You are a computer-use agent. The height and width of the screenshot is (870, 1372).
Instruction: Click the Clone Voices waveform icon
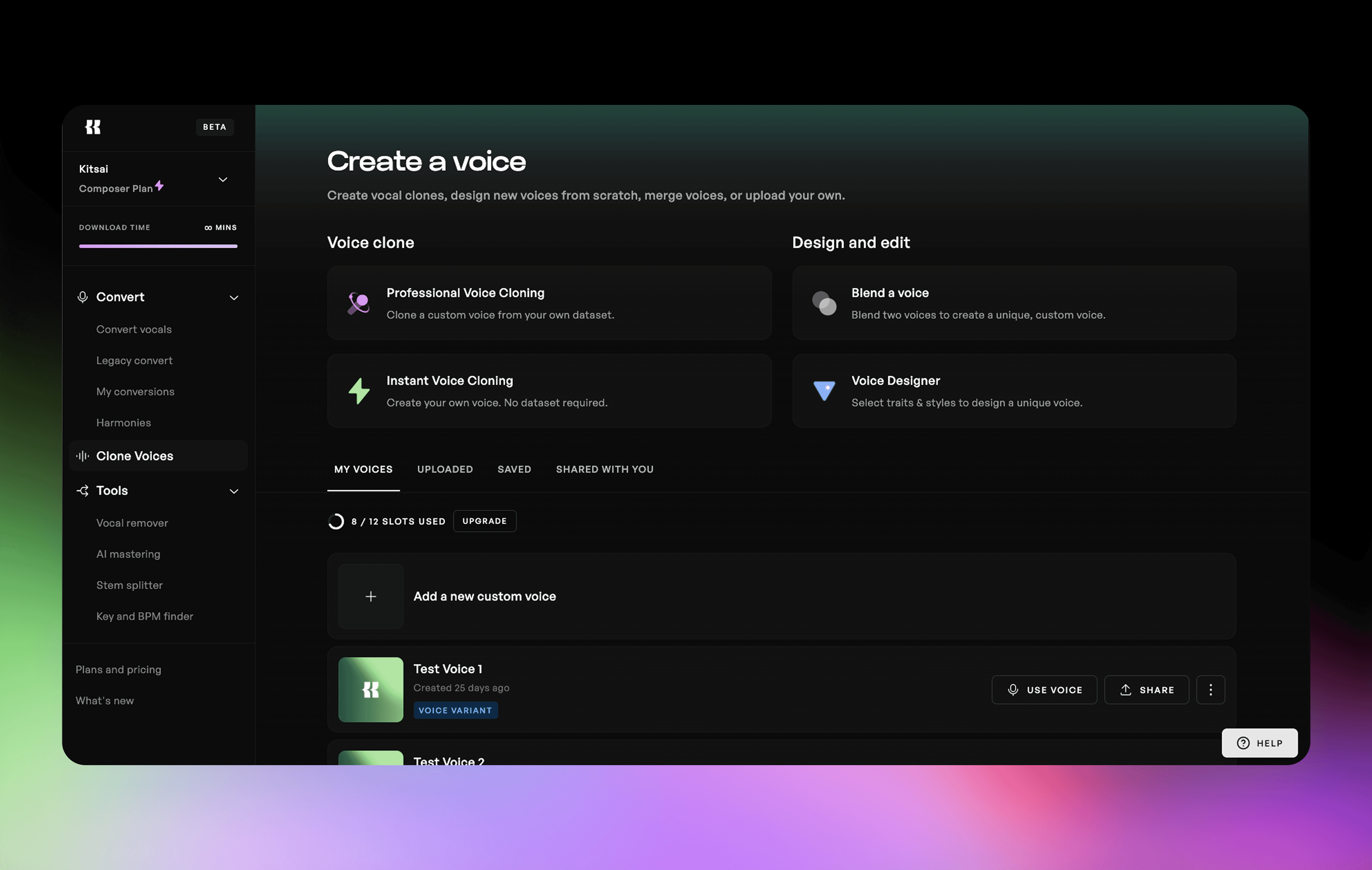point(83,456)
